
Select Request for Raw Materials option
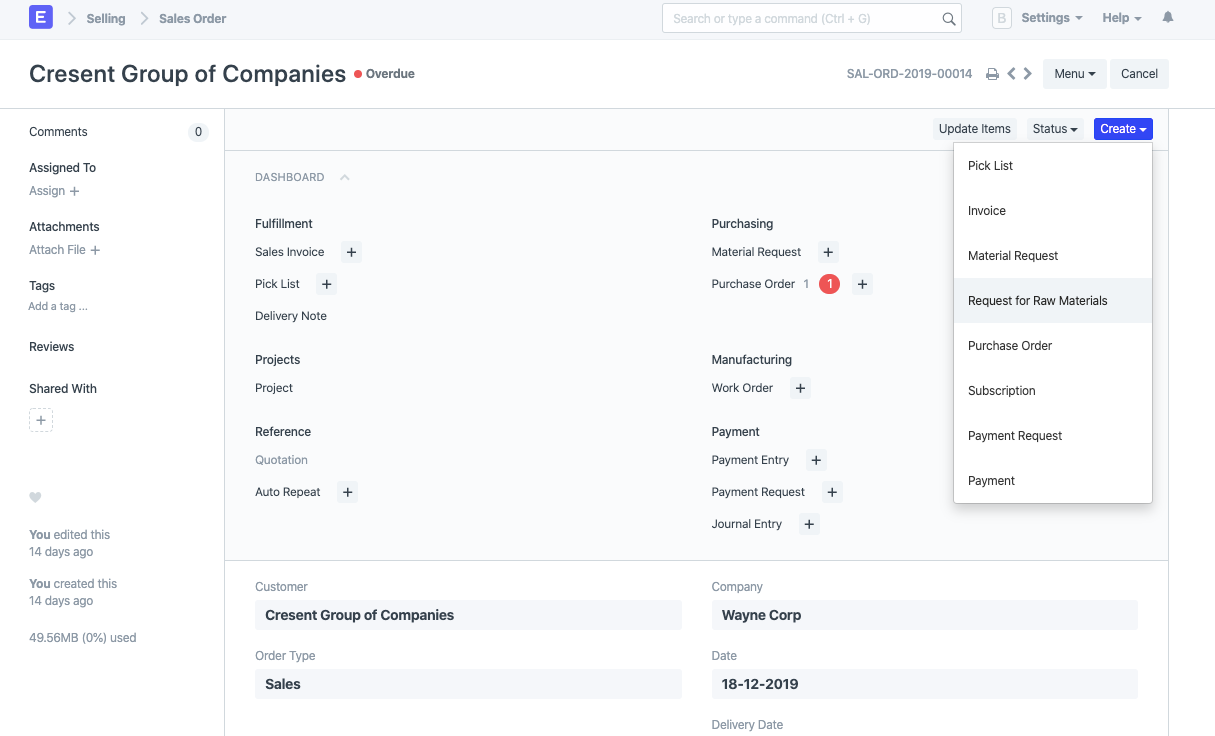(1037, 301)
